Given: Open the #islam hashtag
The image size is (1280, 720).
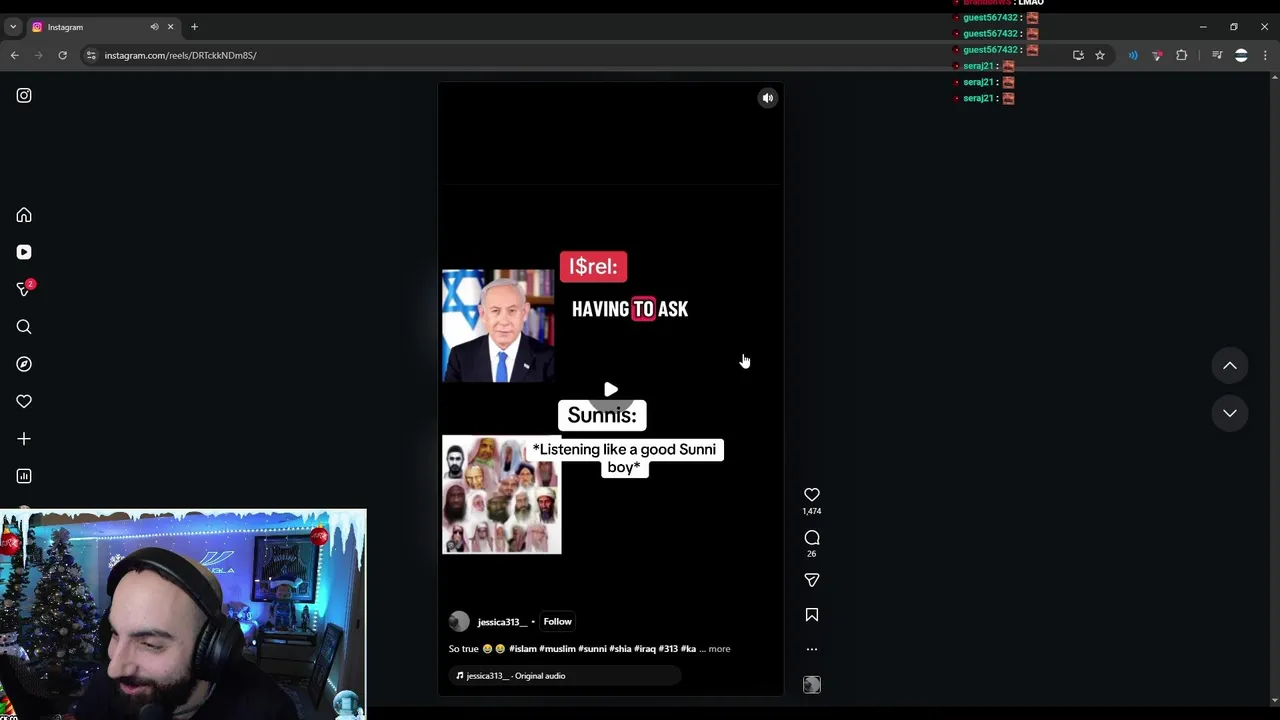Looking at the screenshot, I should point(523,649).
